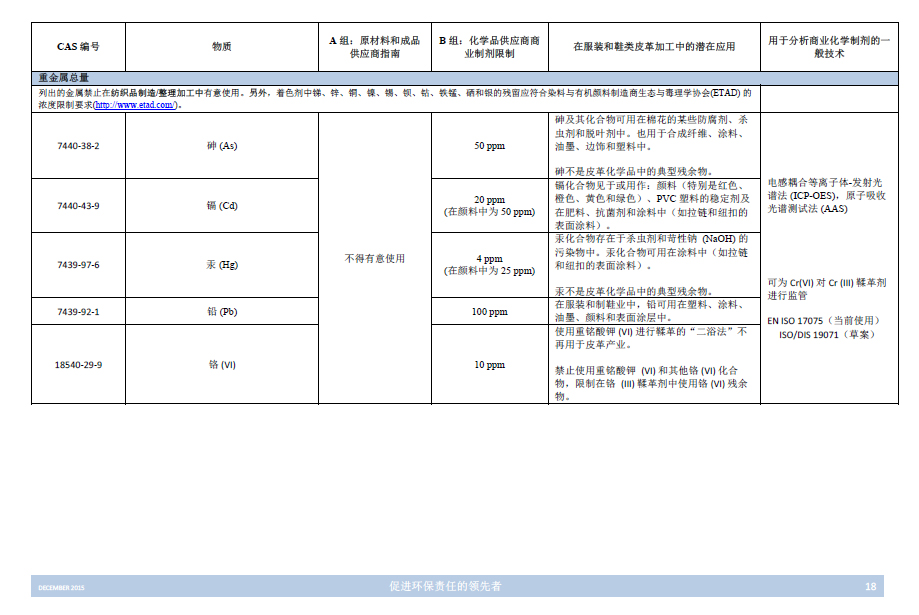
Task: Click CAS number 7440-43-9 cell
Action: 78,205
